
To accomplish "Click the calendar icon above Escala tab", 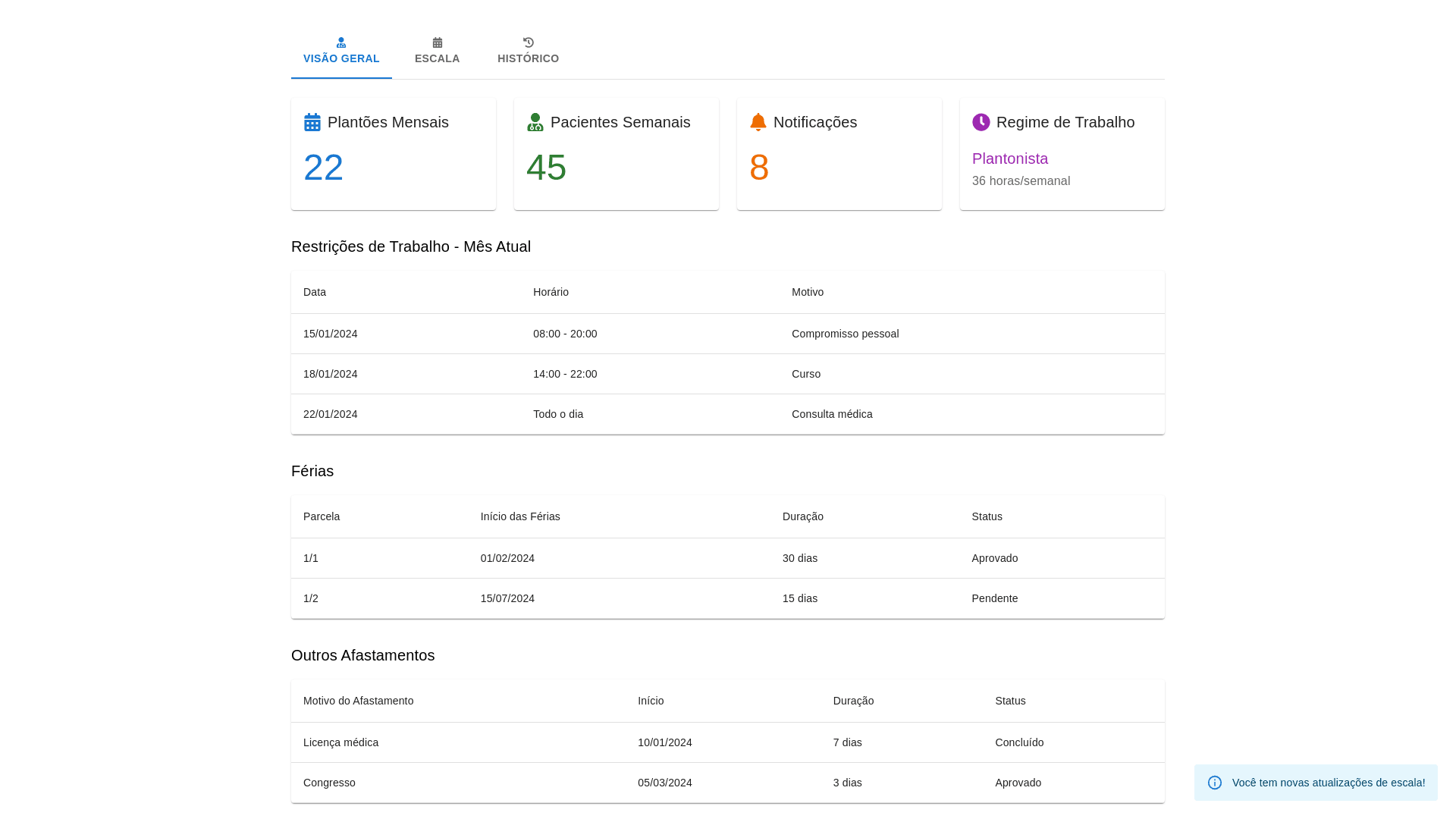I will [x=437, y=42].
